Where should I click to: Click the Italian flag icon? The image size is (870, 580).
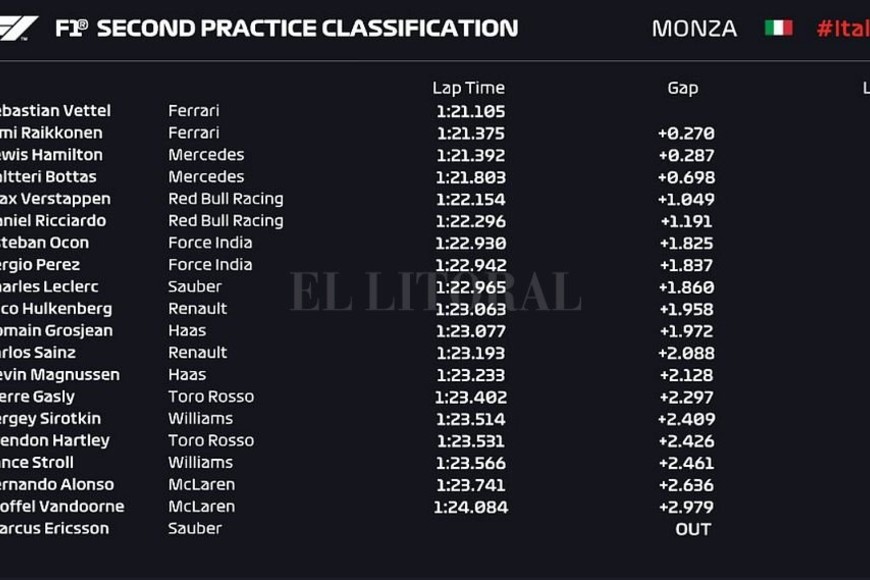pyautogui.click(x=779, y=28)
